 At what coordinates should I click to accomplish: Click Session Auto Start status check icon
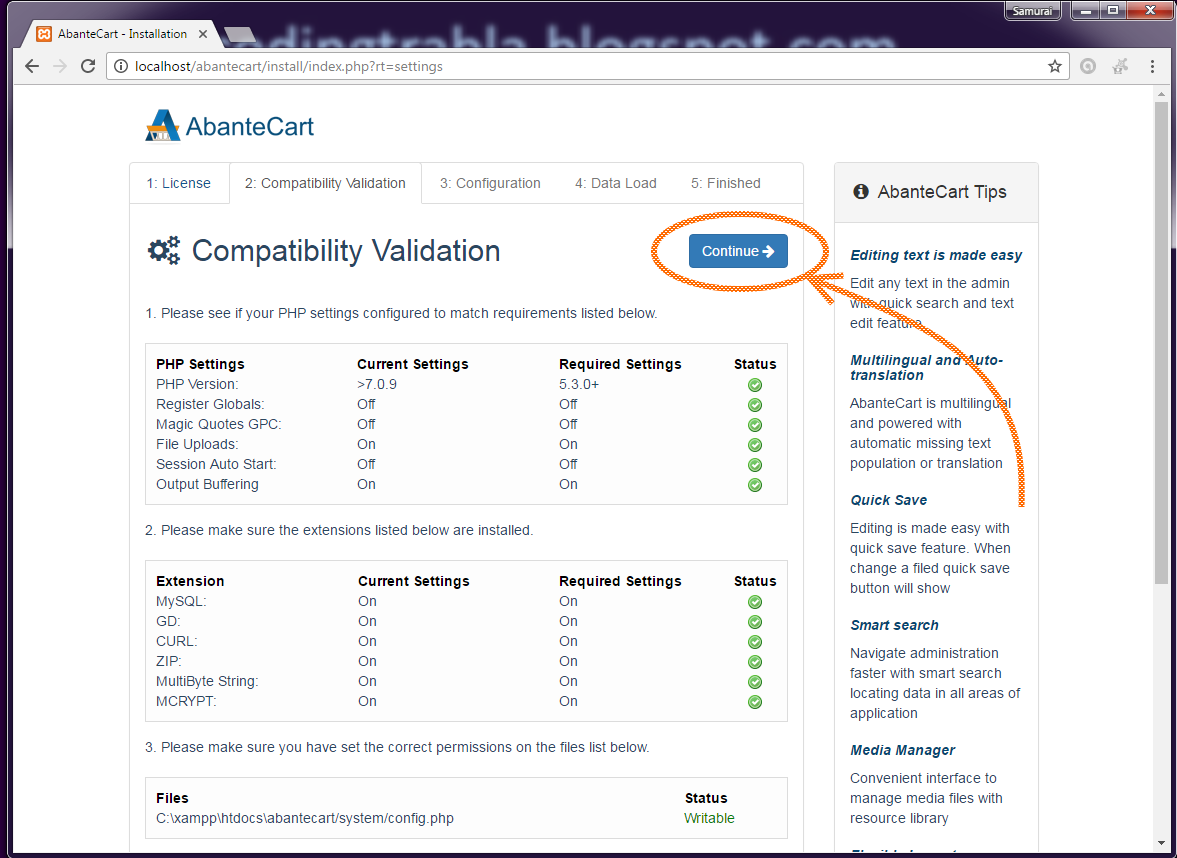tap(755, 465)
